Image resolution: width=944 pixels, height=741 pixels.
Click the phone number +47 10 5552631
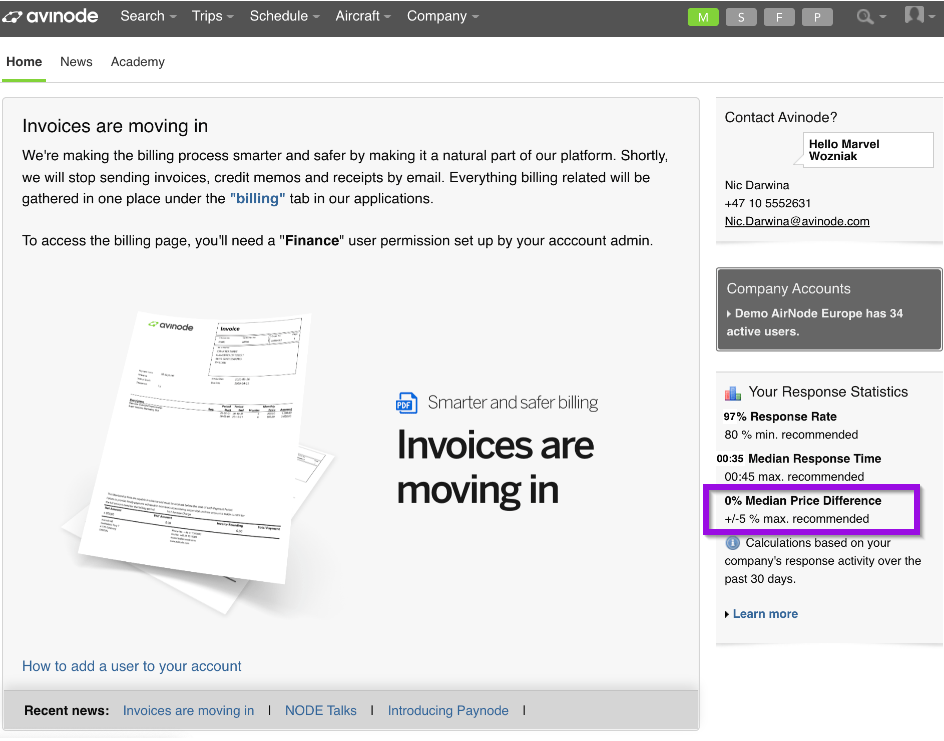(768, 203)
